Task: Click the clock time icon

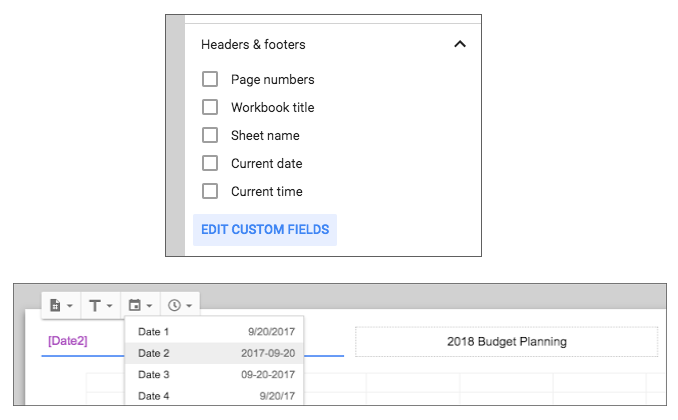Action: coord(174,305)
